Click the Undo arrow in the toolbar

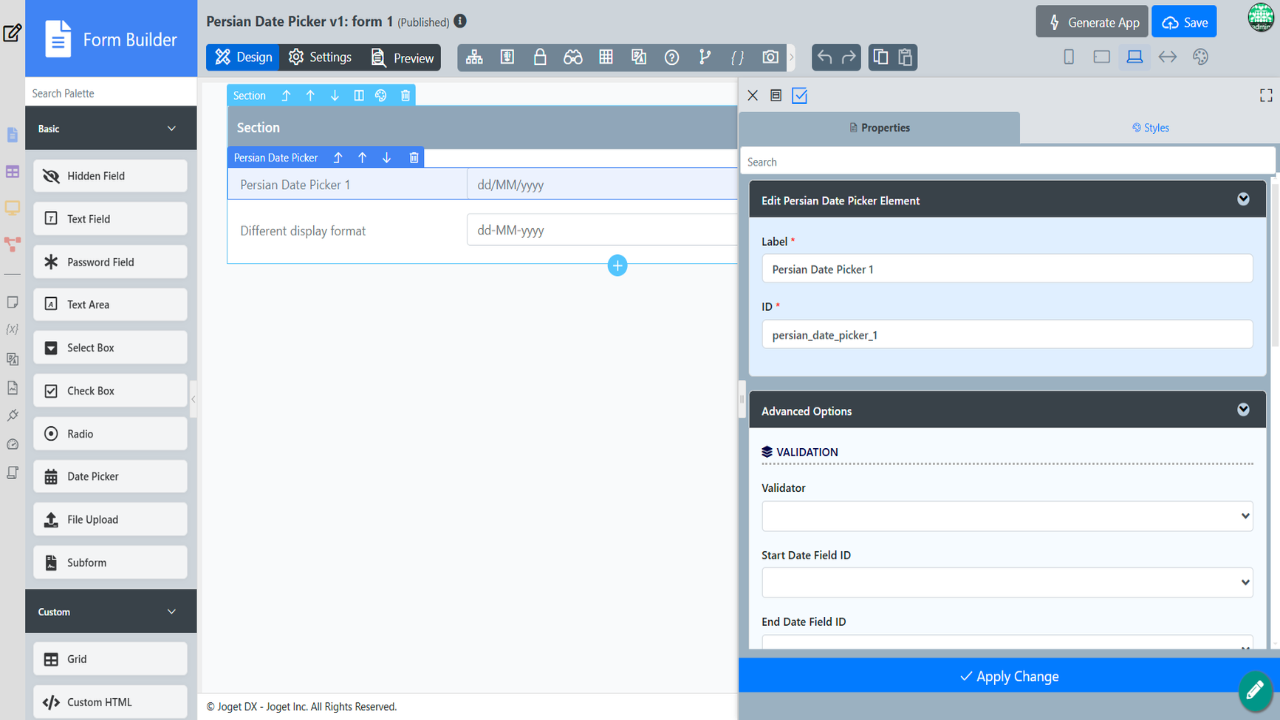(x=824, y=57)
